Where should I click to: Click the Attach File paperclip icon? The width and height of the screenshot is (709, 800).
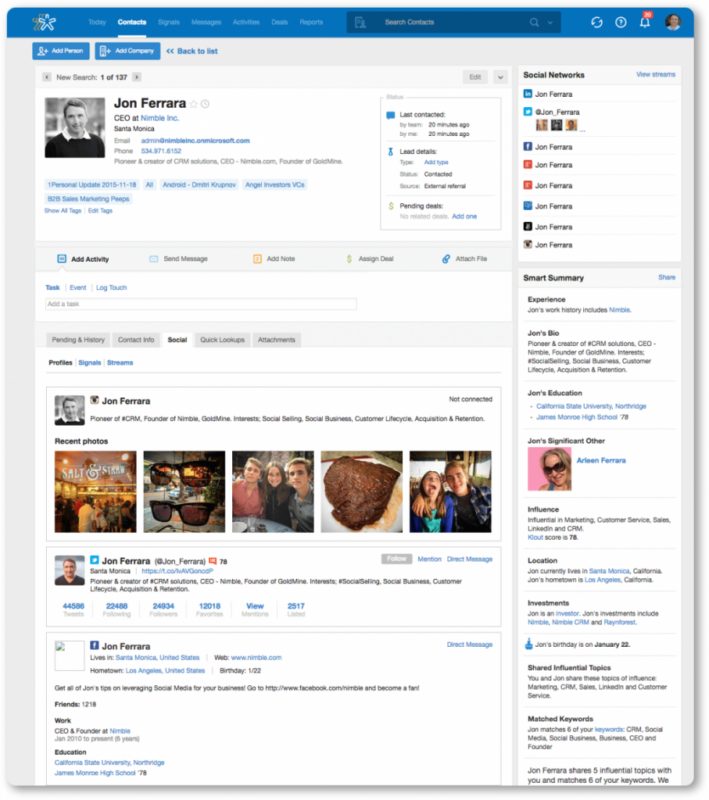tap(446, 259)
